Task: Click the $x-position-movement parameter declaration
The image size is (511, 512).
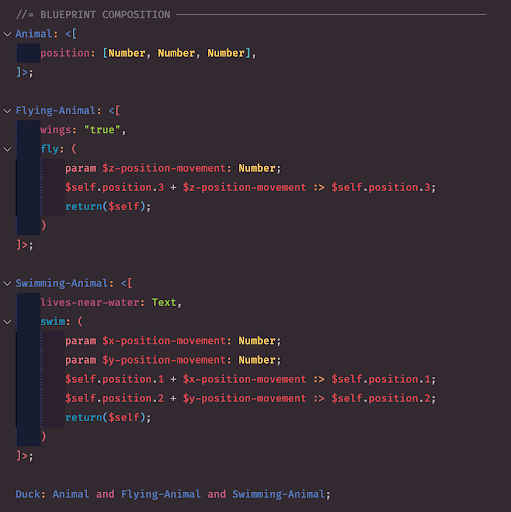Action: [x=164, y=341]
